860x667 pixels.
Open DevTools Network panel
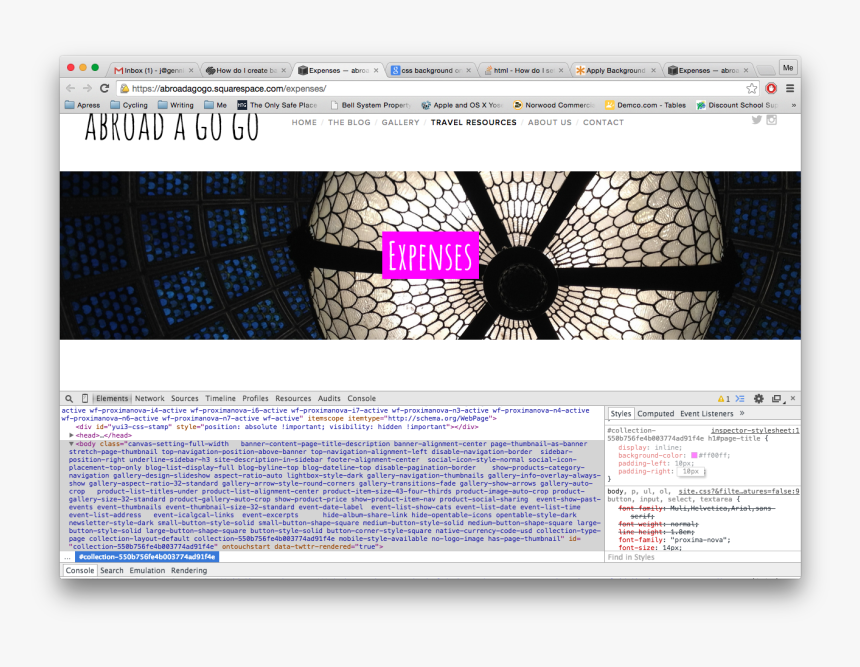[149, 399]
